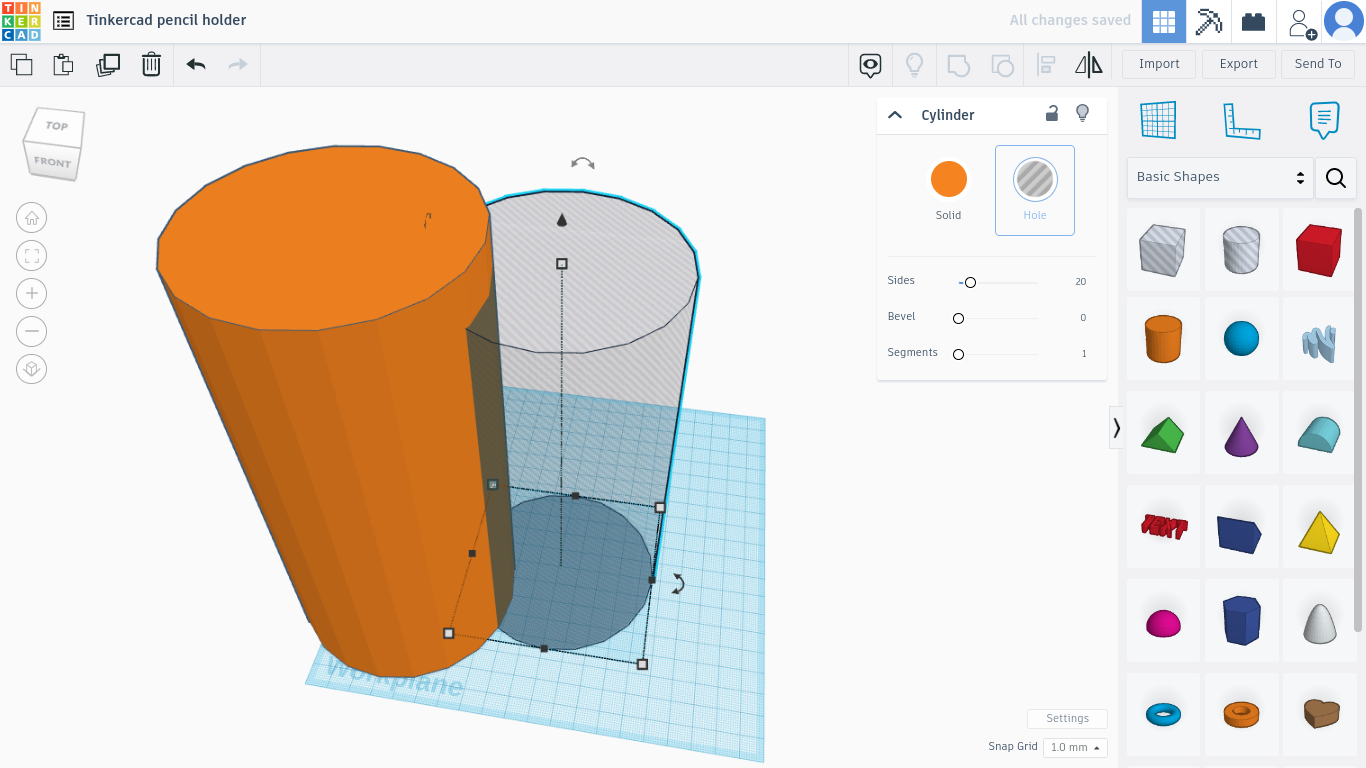The width and height of the screenshot is (1366, 768).
Task: Delete the selected cylinder
Action: tap(151, 65)
